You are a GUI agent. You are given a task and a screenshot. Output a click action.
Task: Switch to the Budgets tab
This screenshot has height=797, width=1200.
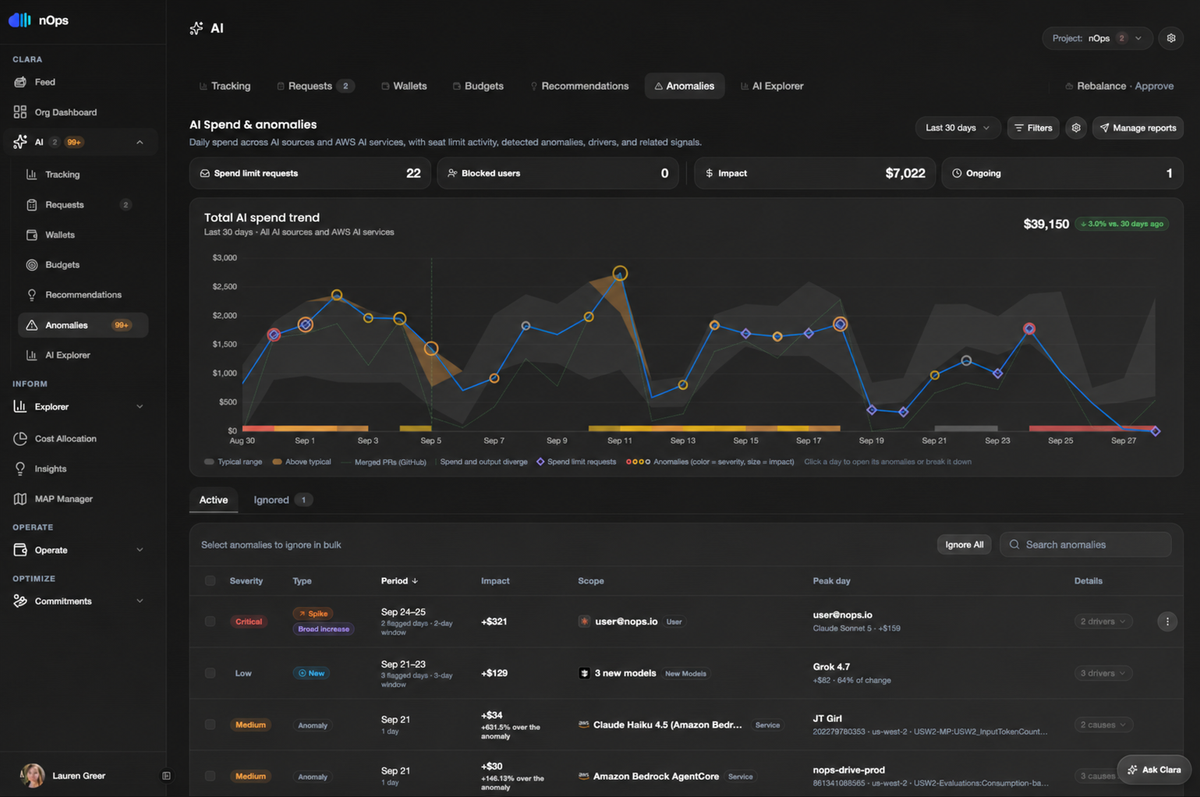477,86
